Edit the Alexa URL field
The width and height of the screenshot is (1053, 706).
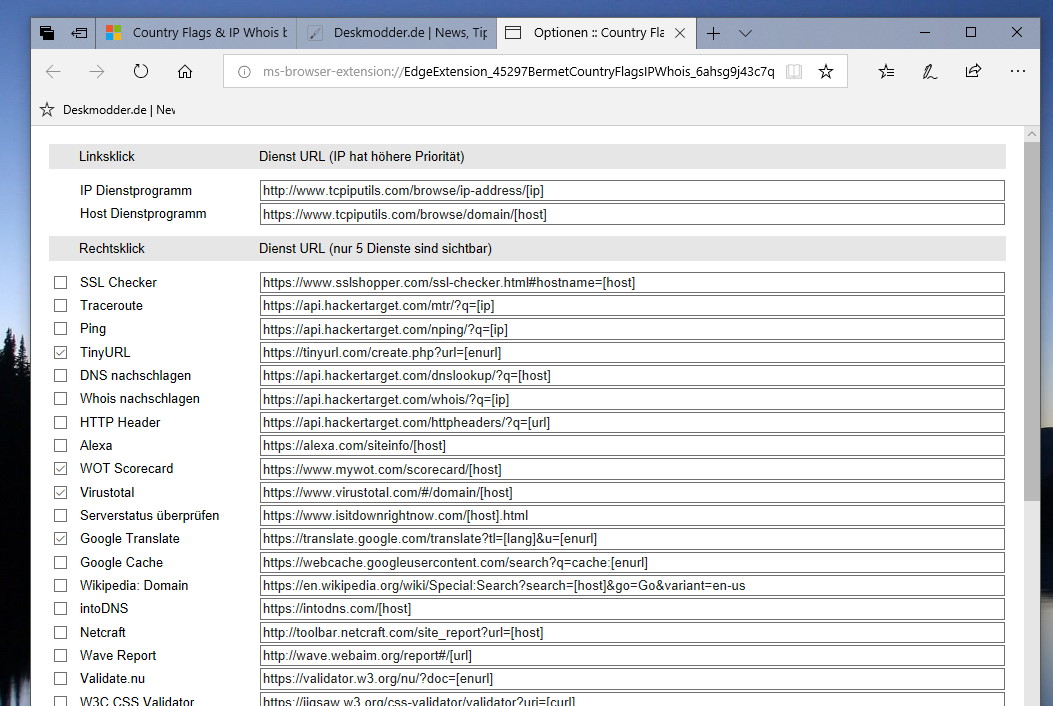[x=632, y=445]
